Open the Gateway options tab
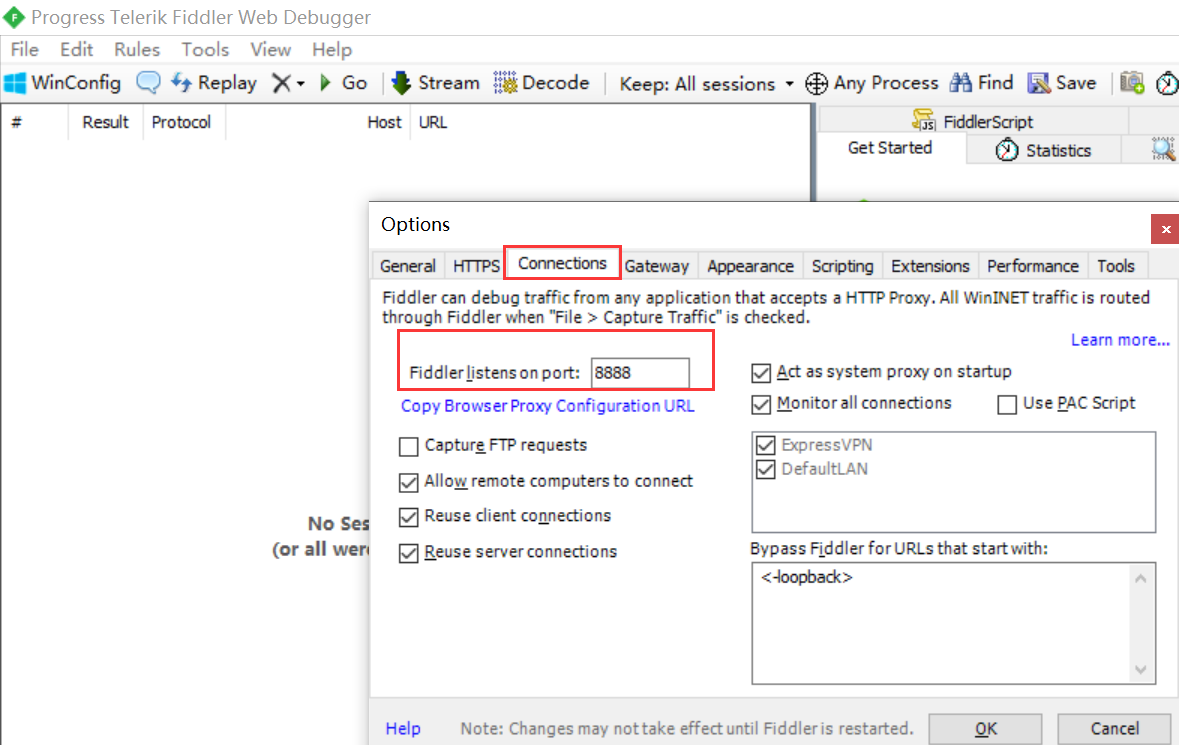The image size is (1179, 745). pos(657,266)
